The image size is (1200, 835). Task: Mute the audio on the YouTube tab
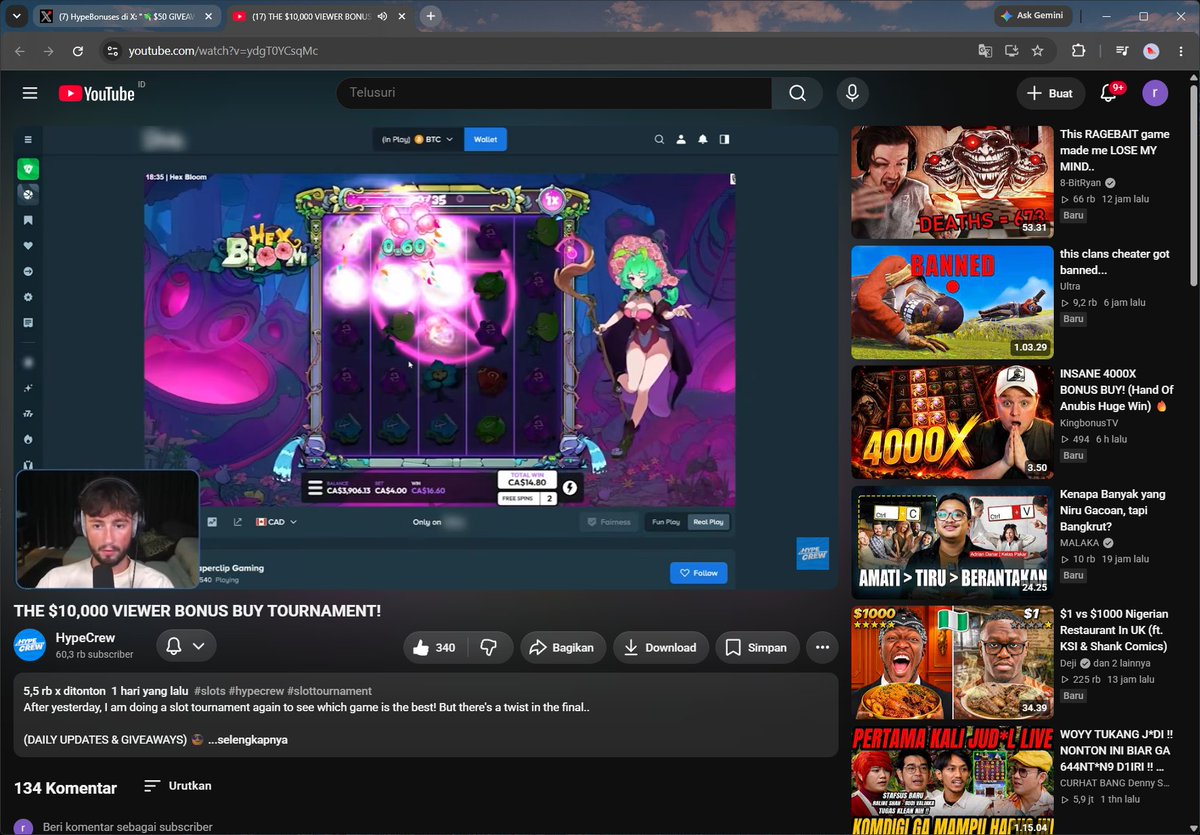382,16
